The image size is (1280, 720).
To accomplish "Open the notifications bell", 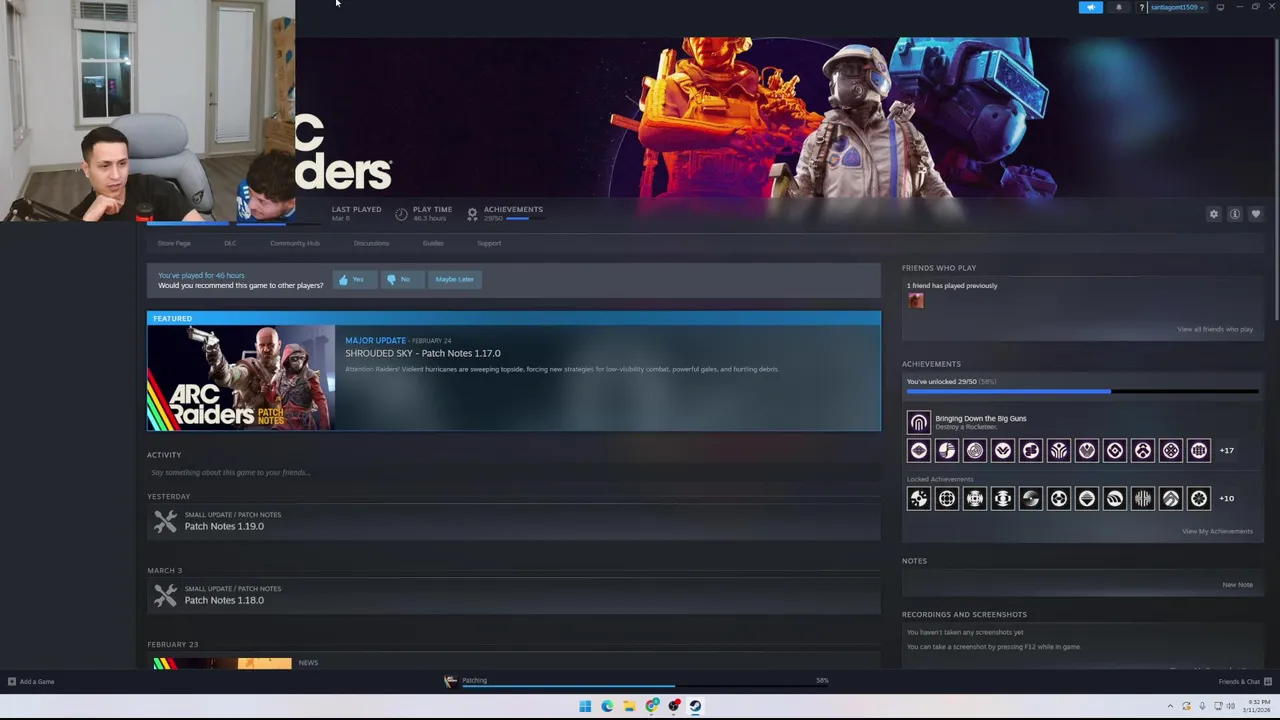I will pyautogui.click(x=1119, y=7).
